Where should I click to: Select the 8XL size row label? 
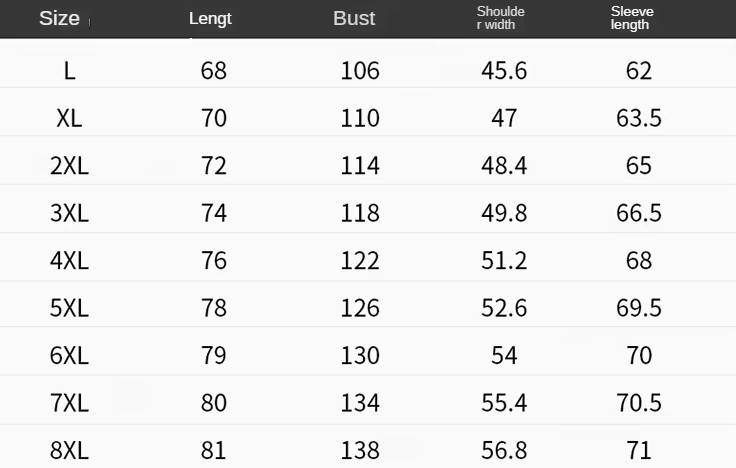(69, 451)
